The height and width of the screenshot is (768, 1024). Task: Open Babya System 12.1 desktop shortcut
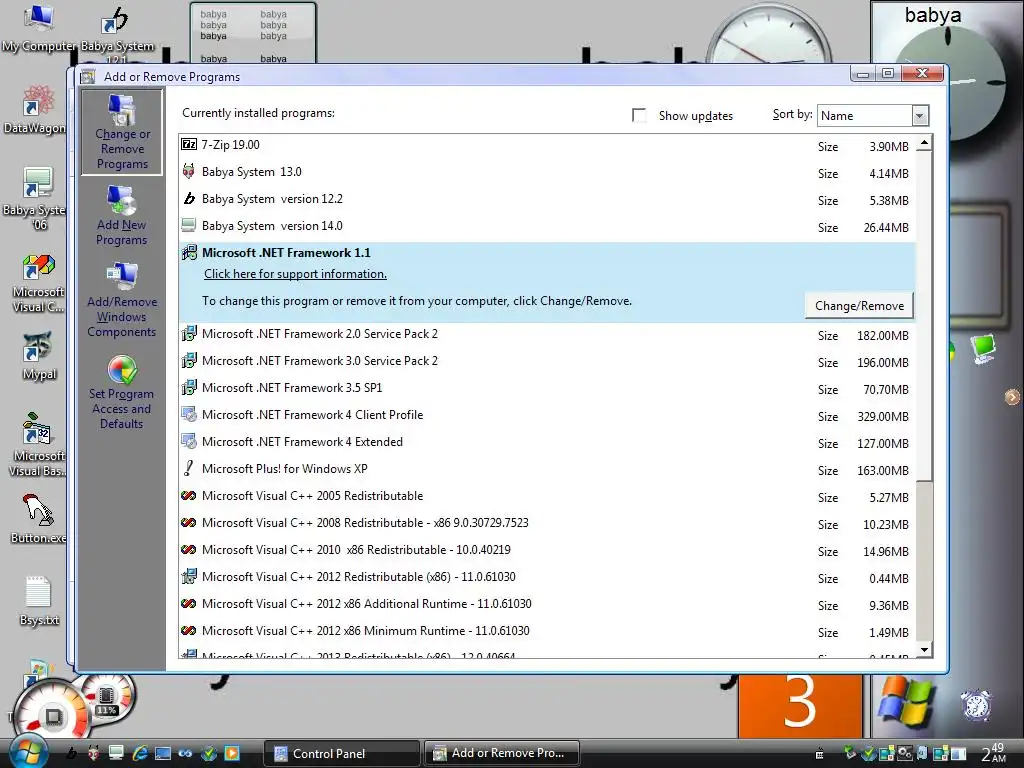pos(116,33)
